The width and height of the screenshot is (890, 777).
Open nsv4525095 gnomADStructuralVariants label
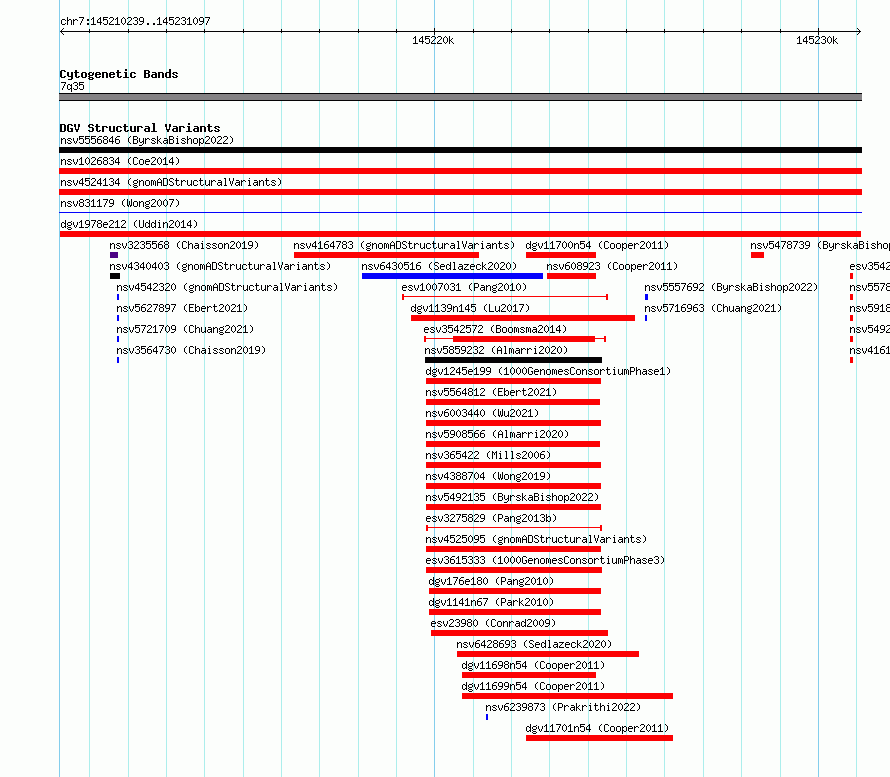[x=536, y=539]
